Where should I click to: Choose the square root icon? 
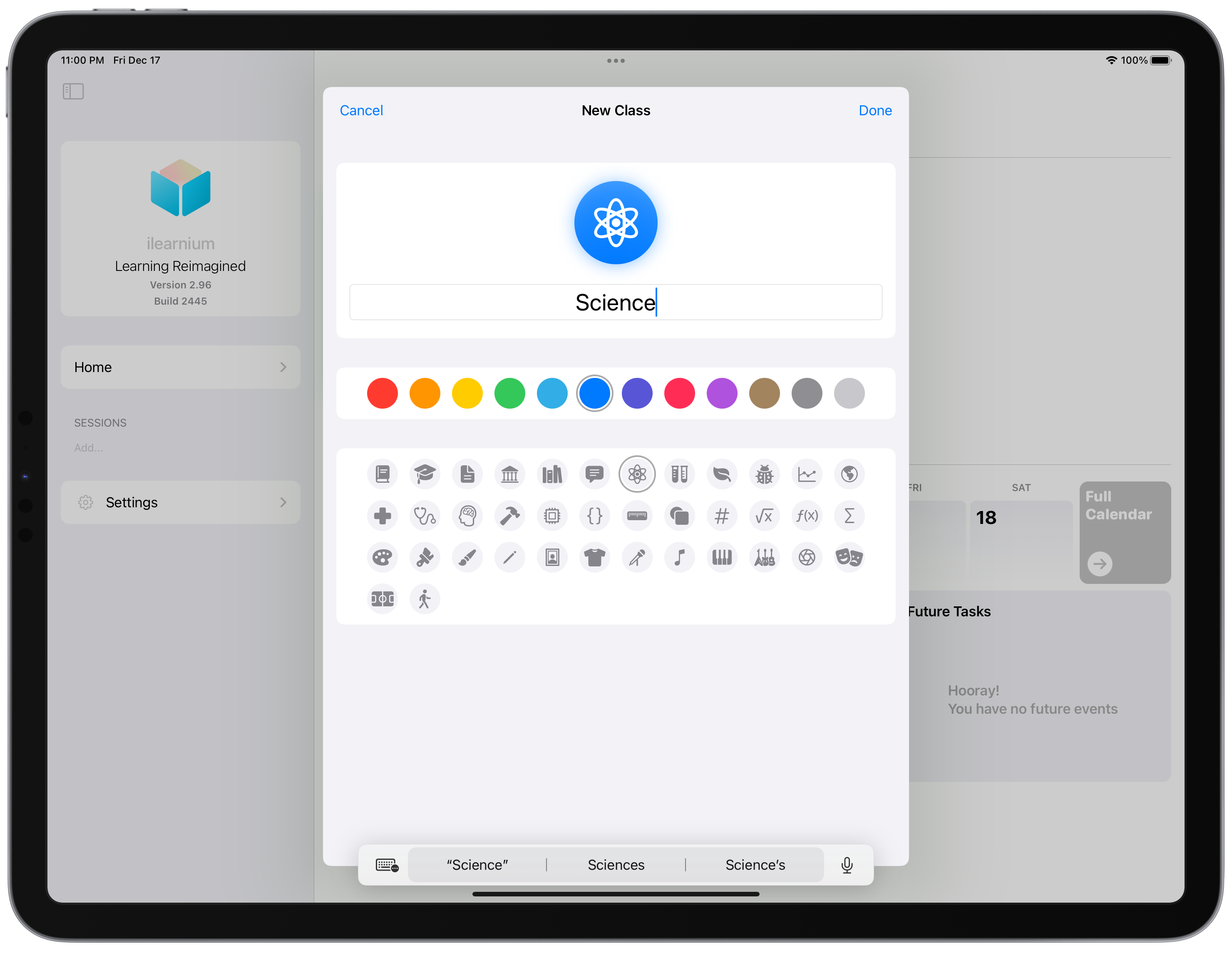764,516
